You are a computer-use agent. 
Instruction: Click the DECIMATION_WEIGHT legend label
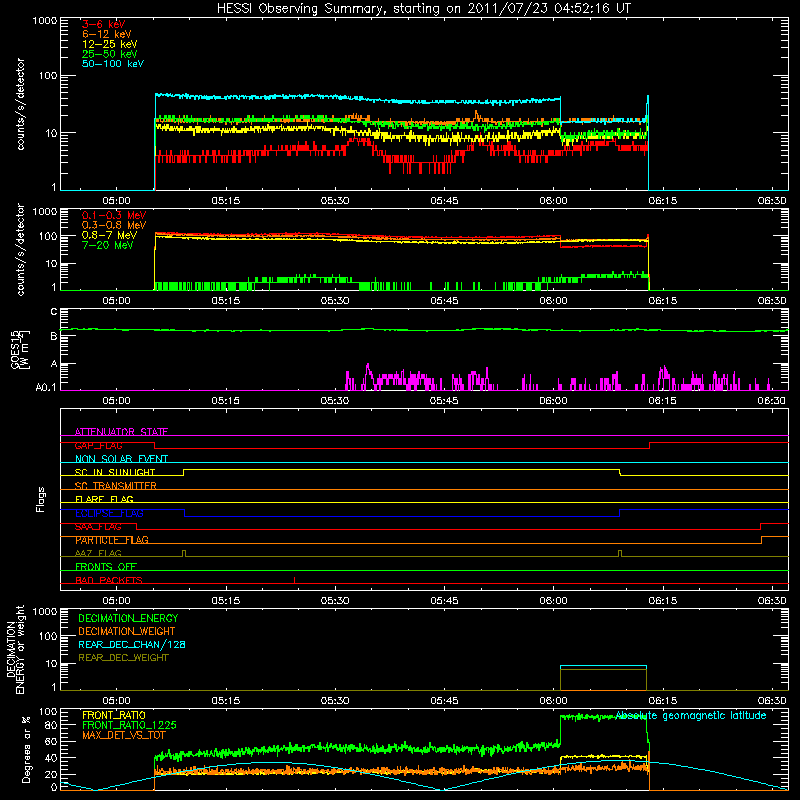point(127,631)
